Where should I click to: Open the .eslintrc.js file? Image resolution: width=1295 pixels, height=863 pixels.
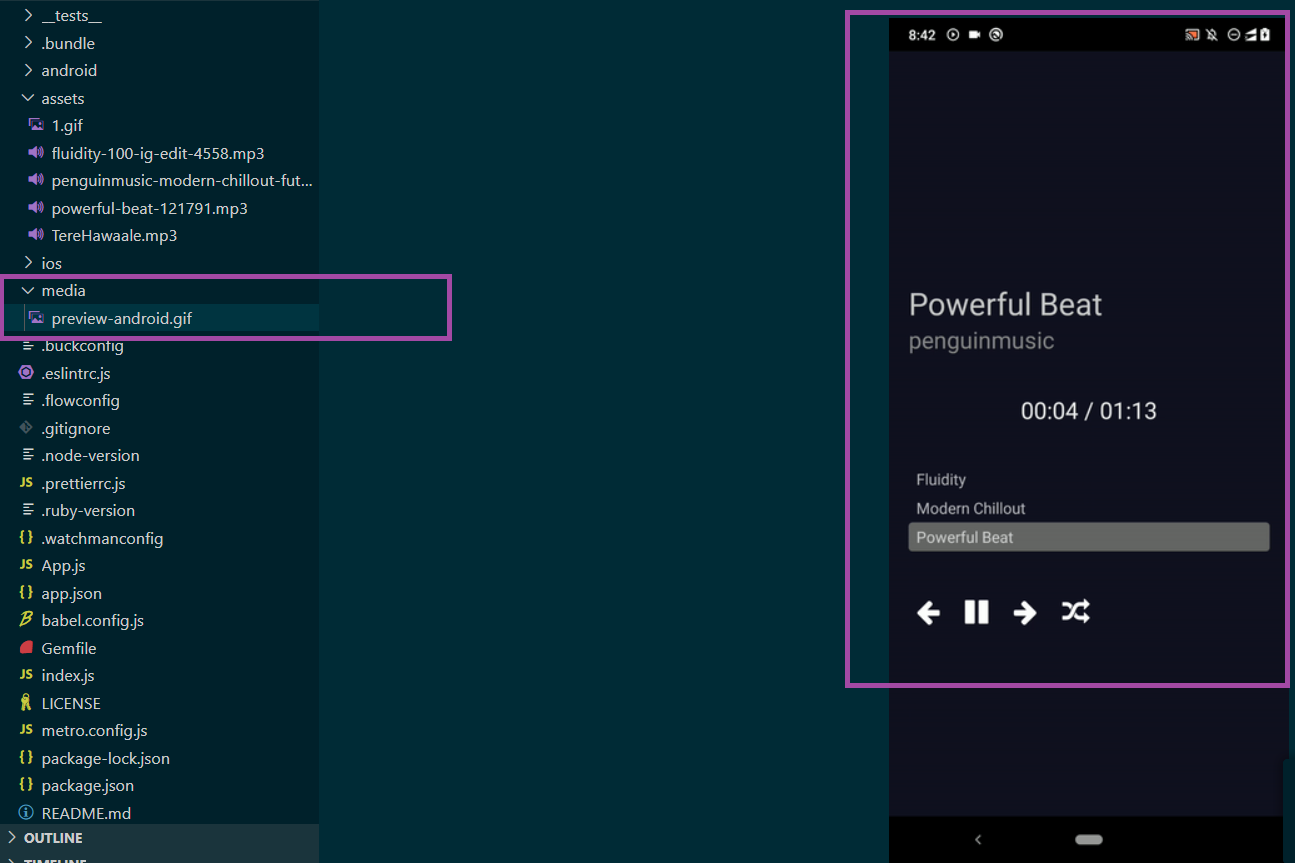76,373
